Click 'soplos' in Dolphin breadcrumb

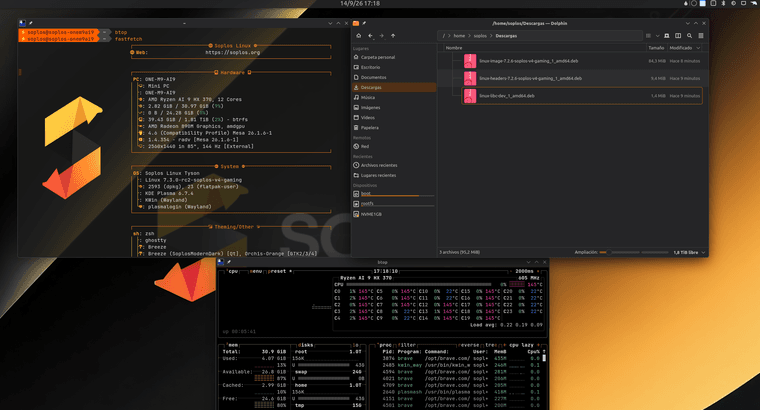[480, 36]
